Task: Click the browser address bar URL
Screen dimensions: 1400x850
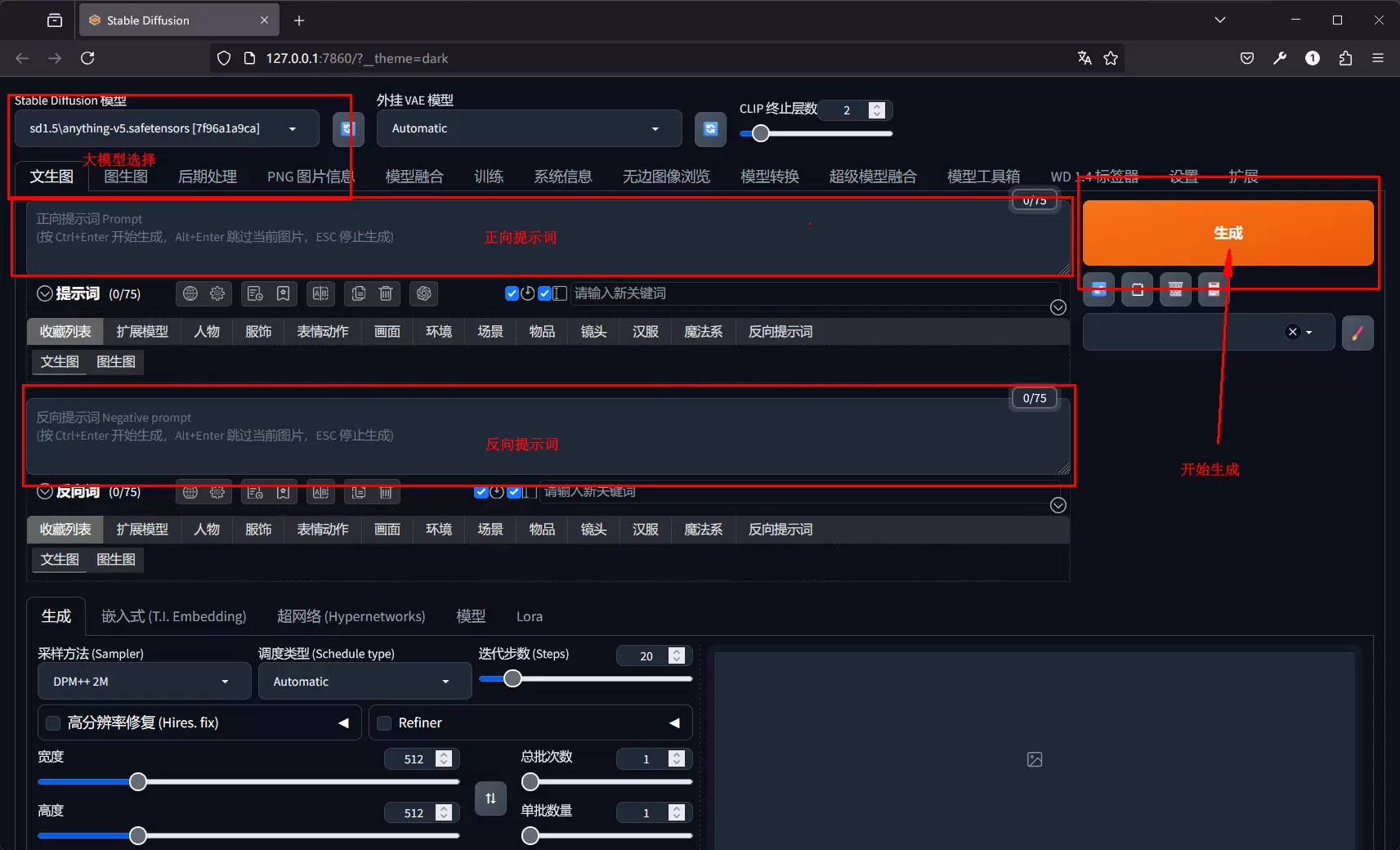Action: [356, 59]
